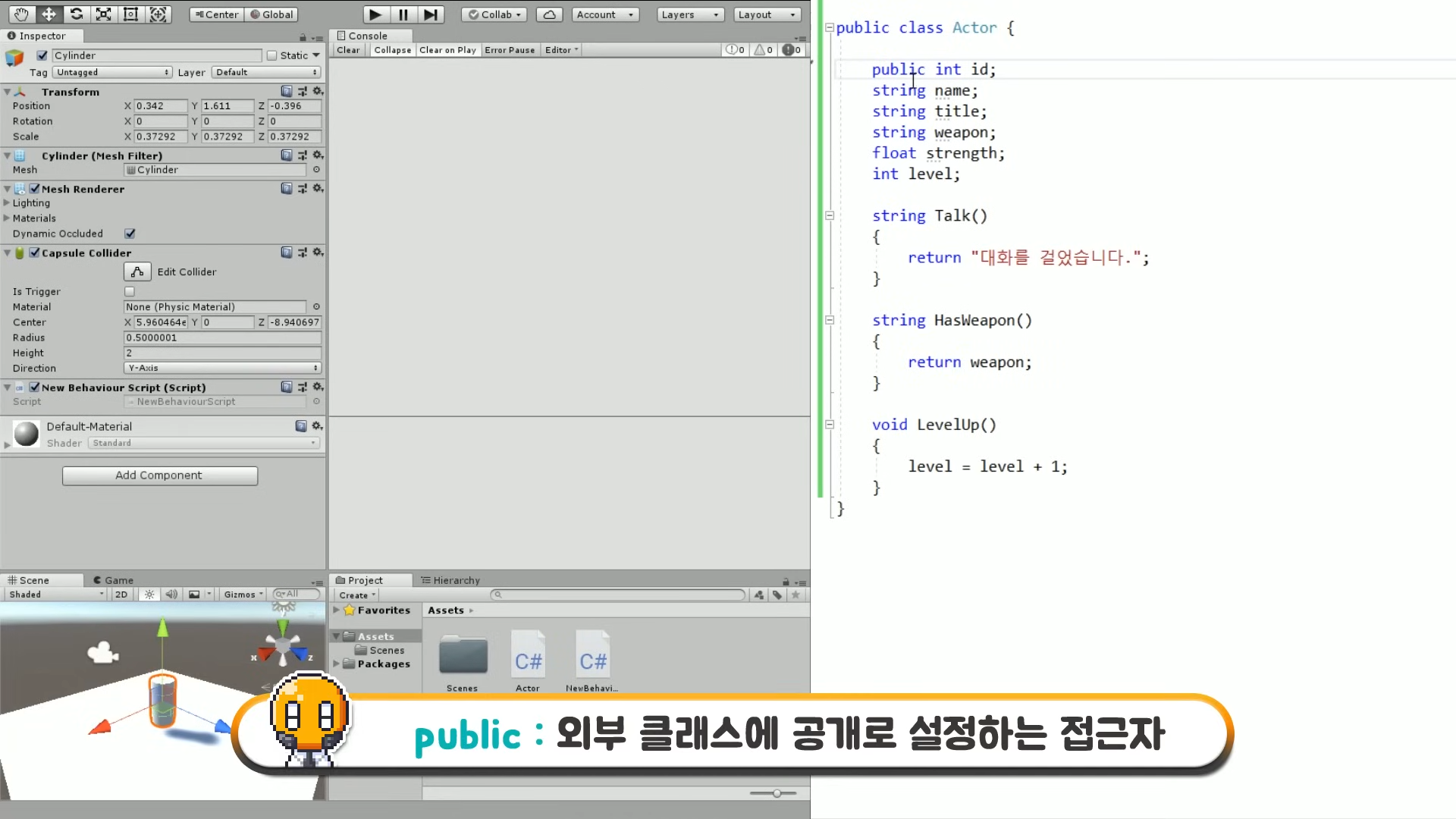Select the Hand tool in toolbar
This screenshot has width=1456, height=819.
[x=21, y=14]
